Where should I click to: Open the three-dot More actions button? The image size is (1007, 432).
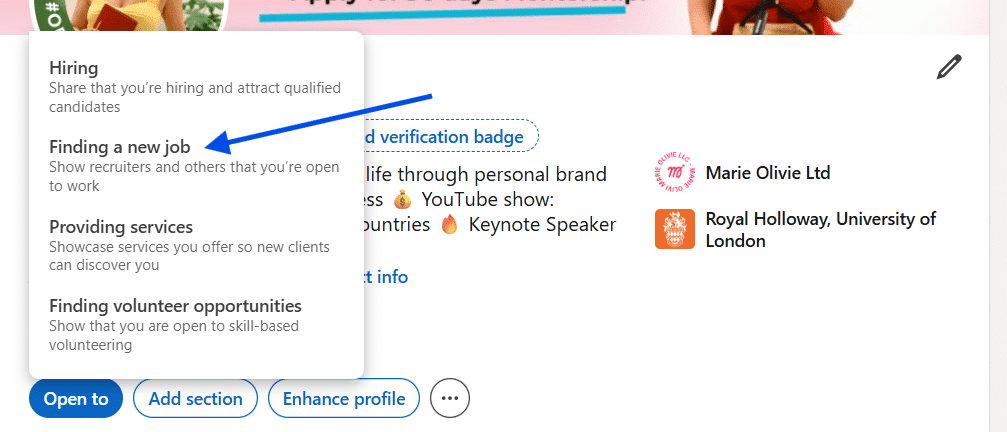point(449,398)
